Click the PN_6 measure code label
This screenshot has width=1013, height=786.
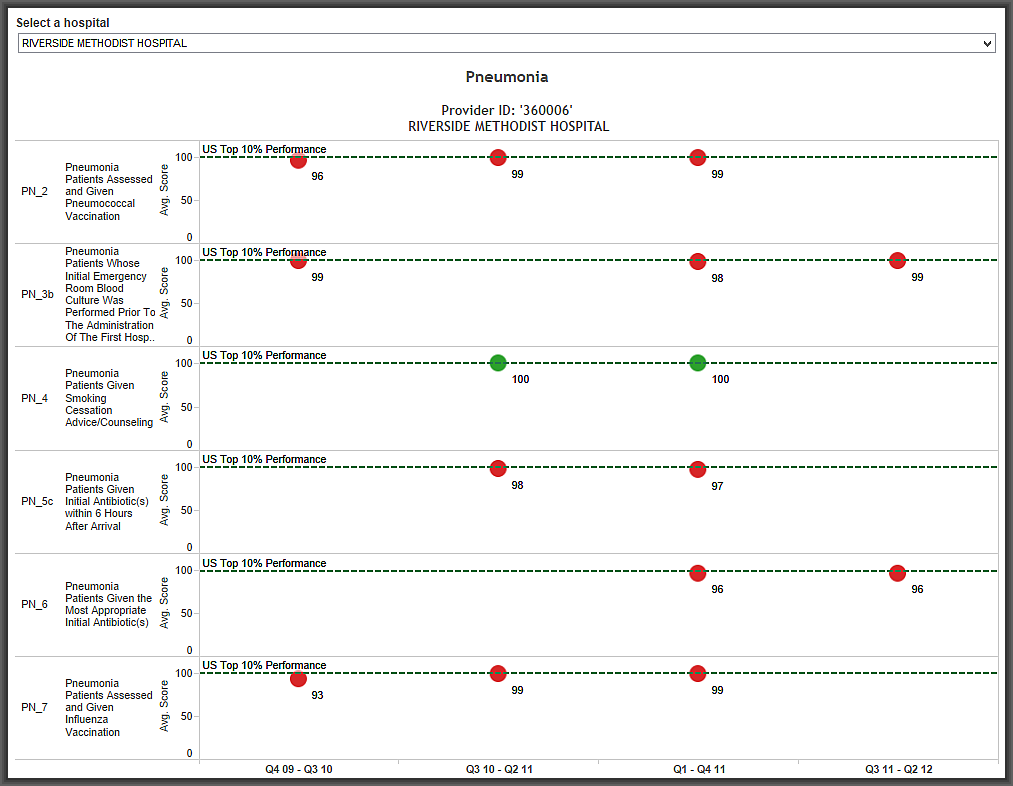click(x=34, y=605)
